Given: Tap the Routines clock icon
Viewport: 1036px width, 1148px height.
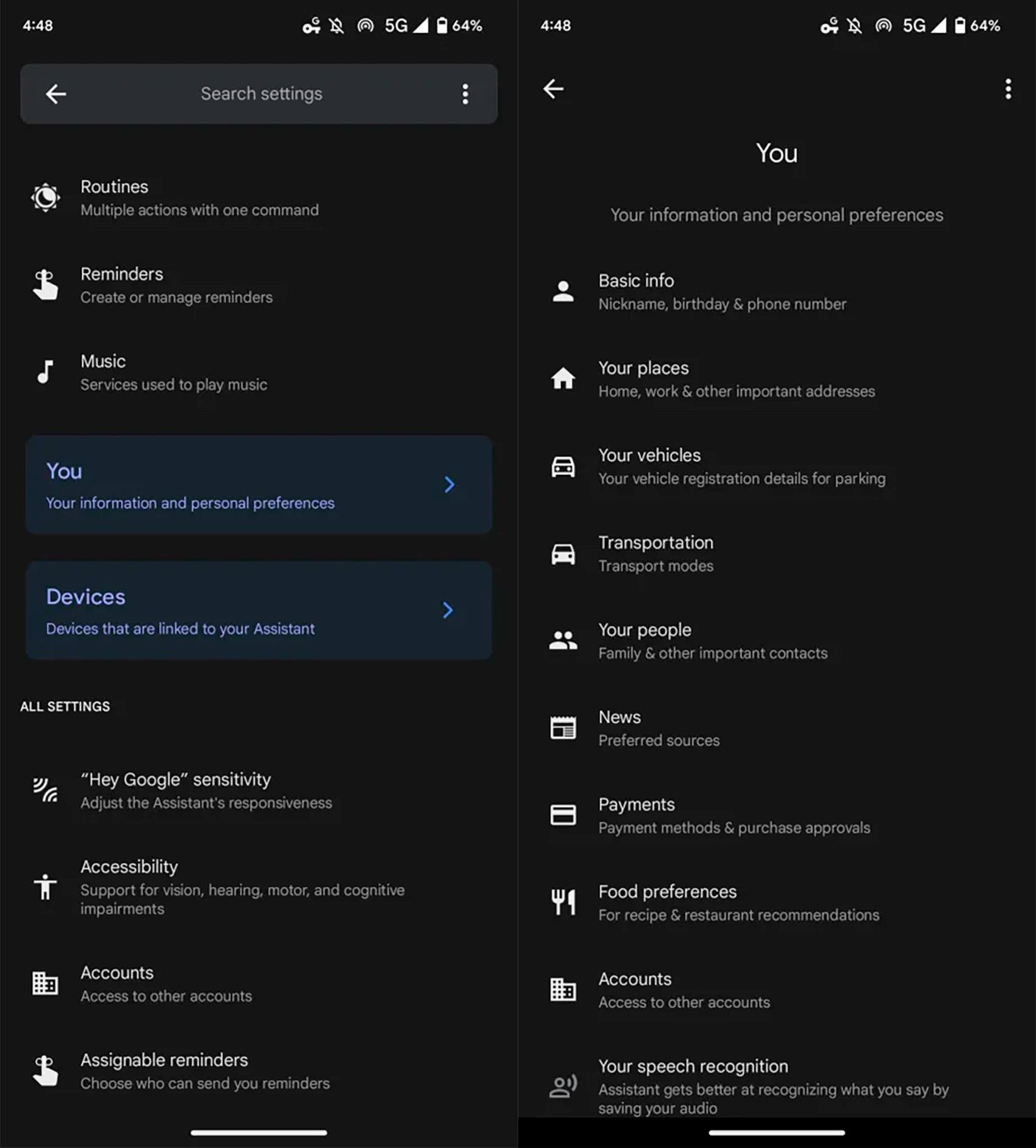Looking at the screenshot, I should pyautogui.click(x=46, y=197).
